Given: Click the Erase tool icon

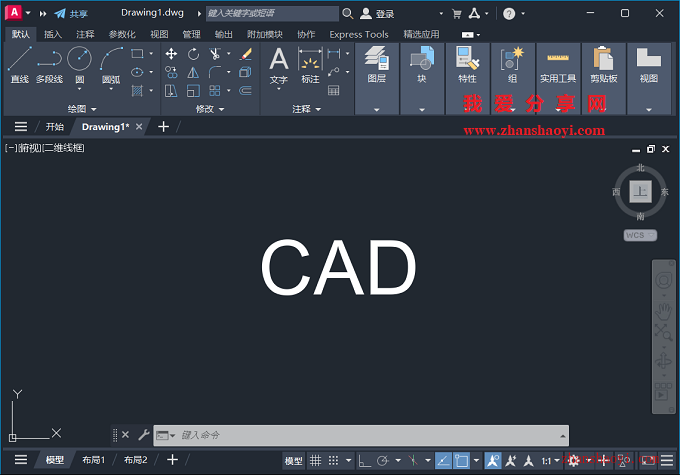Looking at the screenshot, I should click(245, 54).
